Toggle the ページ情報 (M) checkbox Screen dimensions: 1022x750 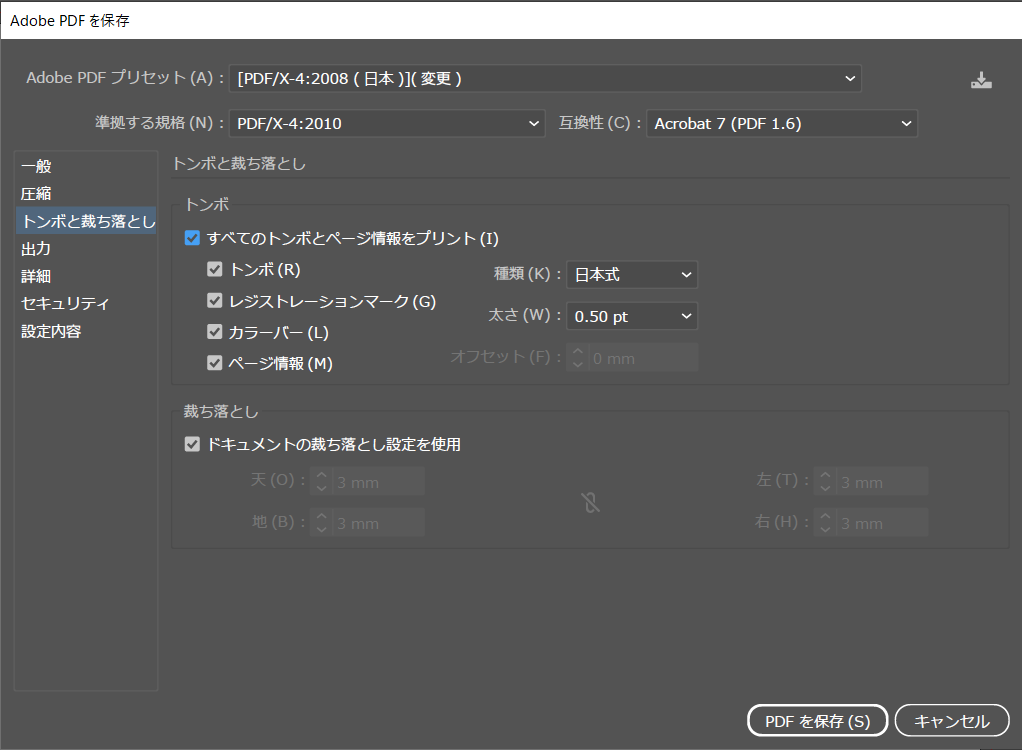coord(214,363)
